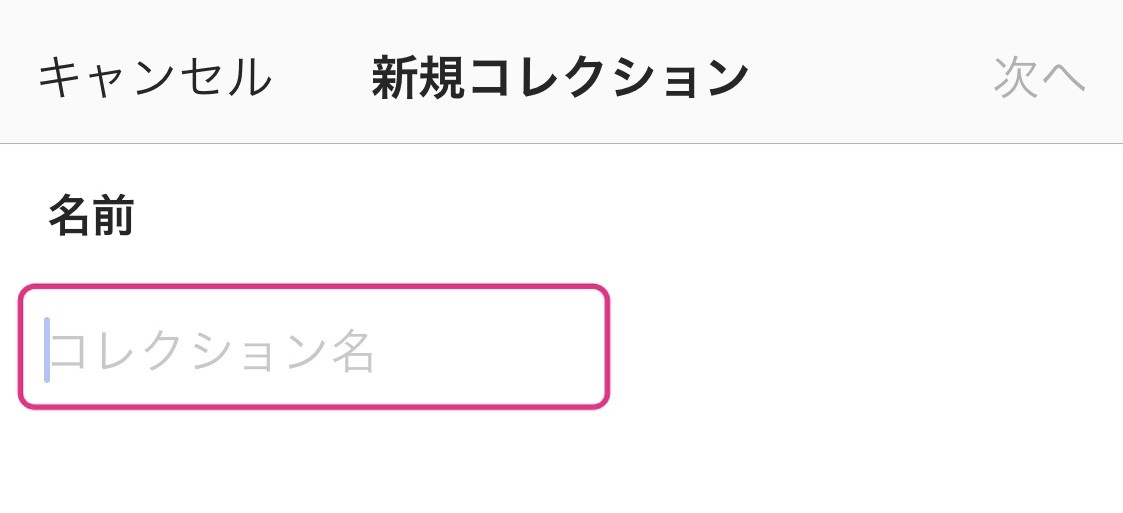
Task: Tap the キャンセル button
Action: click(x=155, y=78)
